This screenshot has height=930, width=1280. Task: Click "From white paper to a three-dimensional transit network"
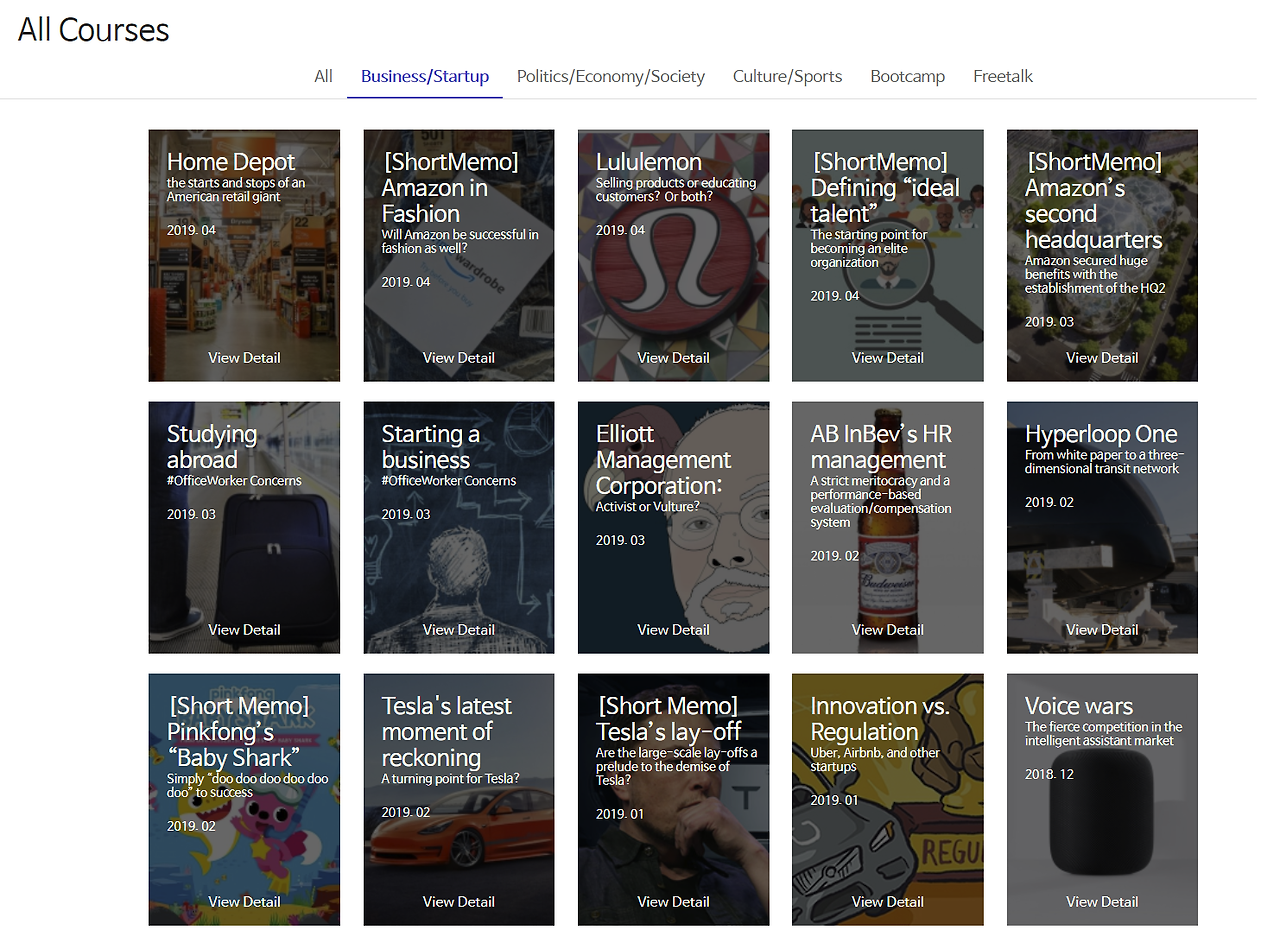tap(1105, 462)
